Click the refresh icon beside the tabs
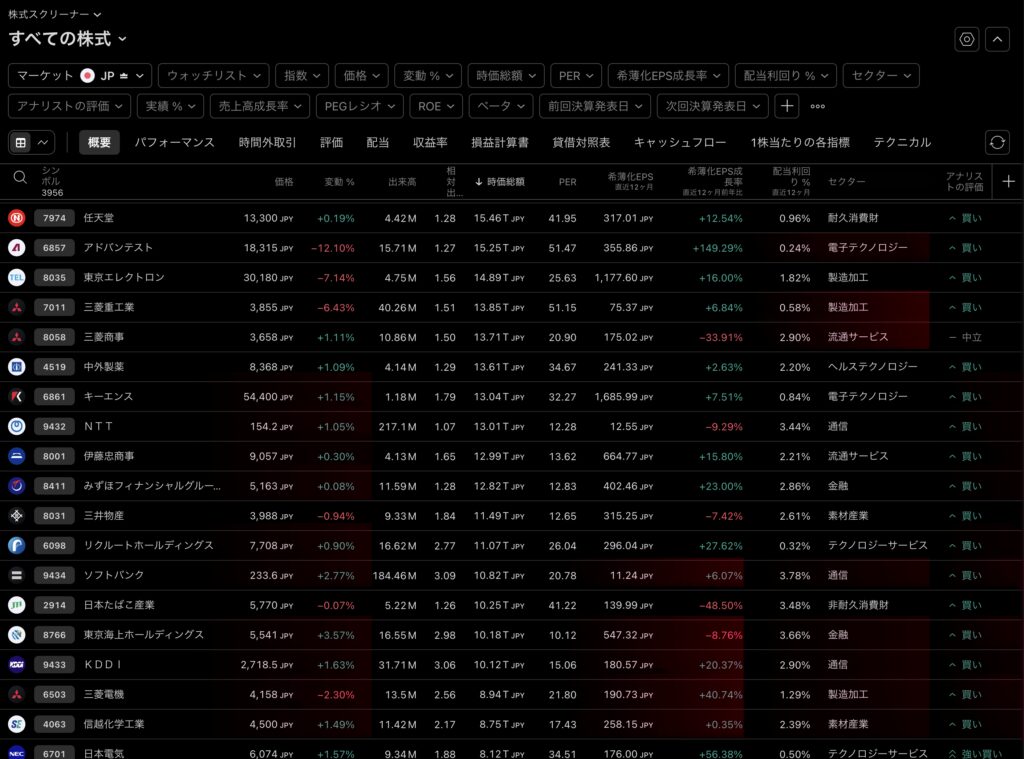 click(997, 142)
